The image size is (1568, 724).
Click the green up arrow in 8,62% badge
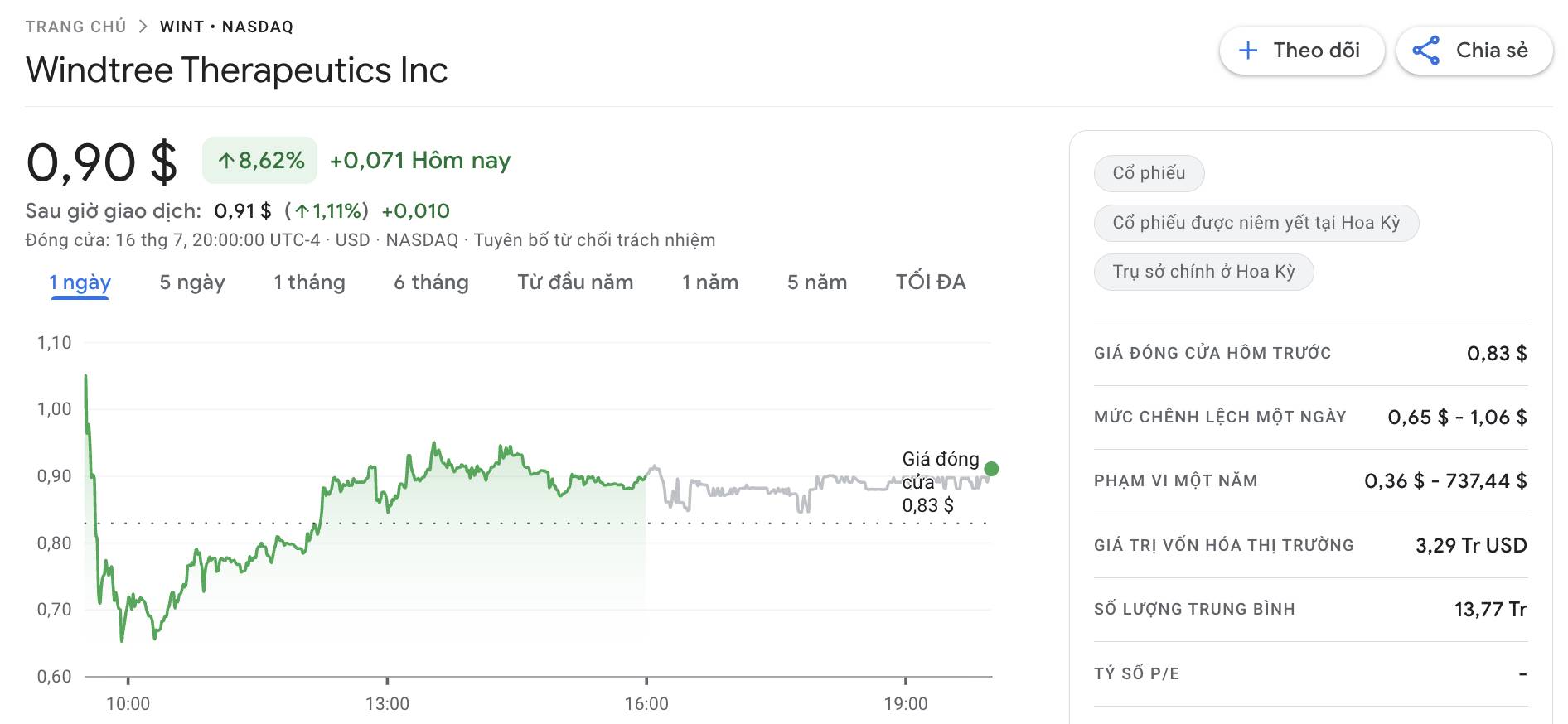(x=226, y=161)
